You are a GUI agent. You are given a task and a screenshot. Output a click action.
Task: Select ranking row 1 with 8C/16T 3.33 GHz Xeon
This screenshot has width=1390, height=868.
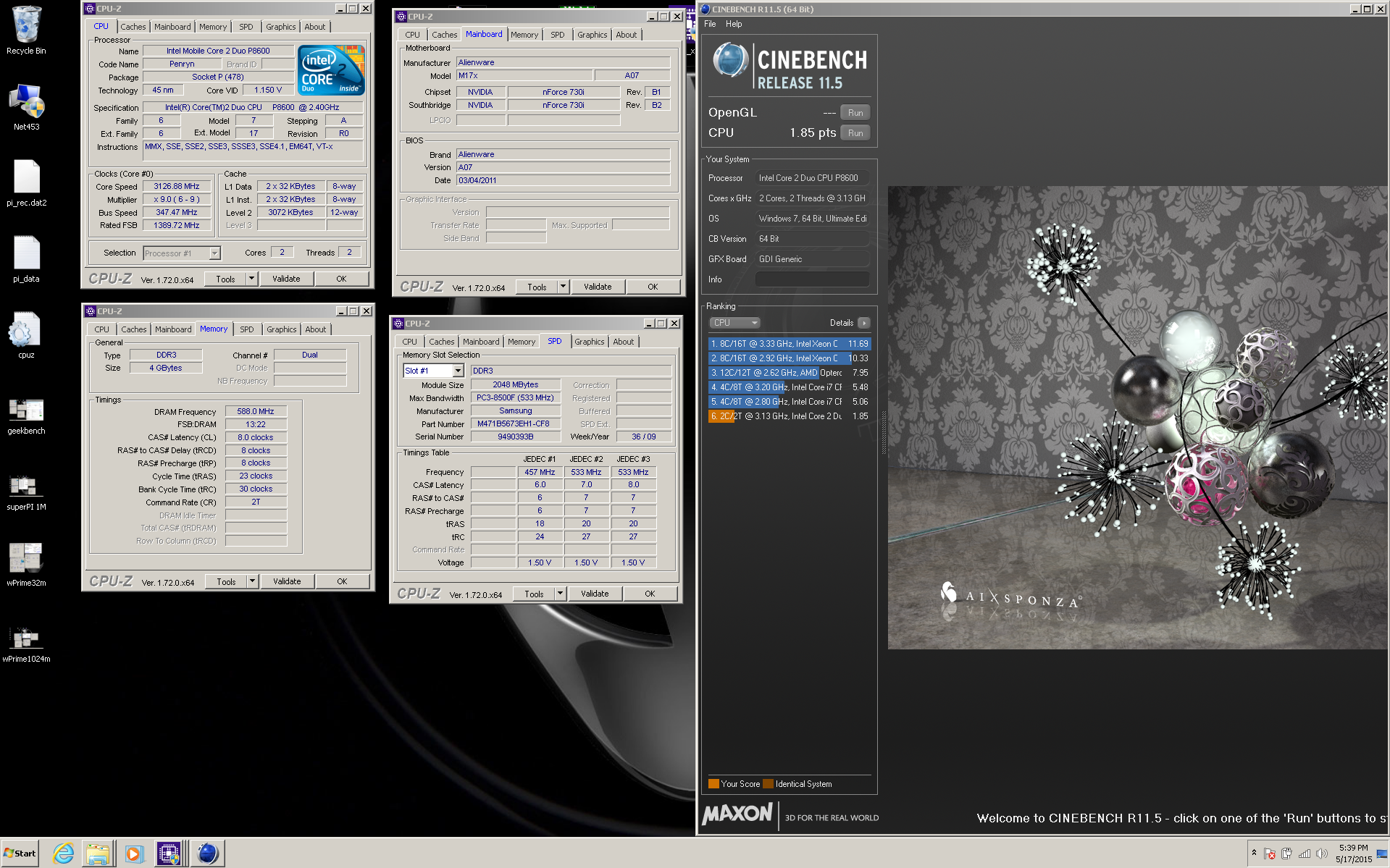point(790,344)
